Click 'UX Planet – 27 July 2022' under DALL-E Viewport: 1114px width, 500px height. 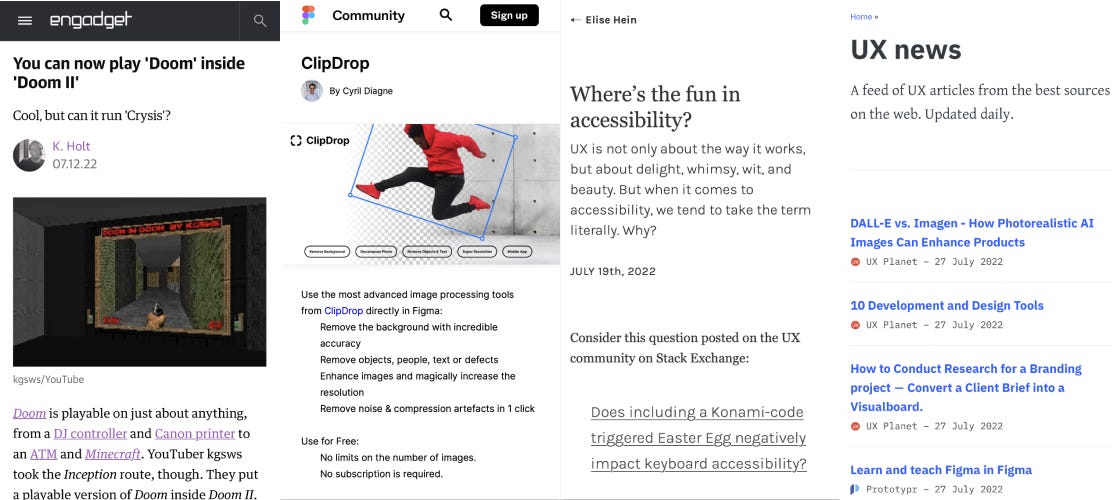pos(934,261)
